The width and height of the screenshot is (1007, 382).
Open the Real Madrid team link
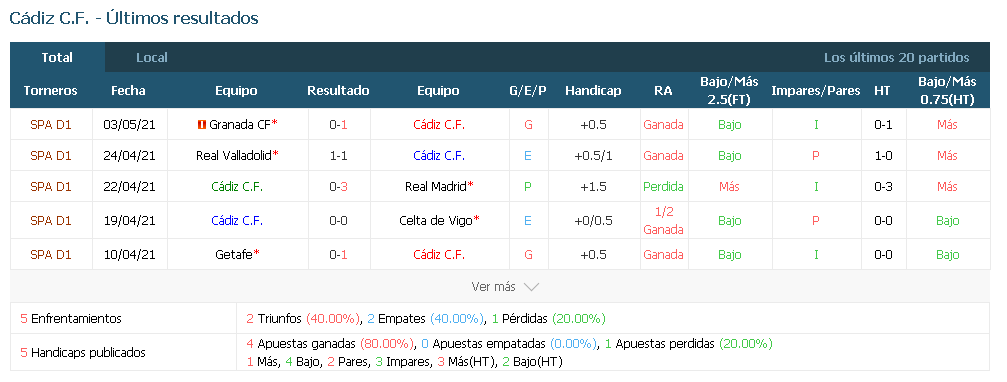436,187
